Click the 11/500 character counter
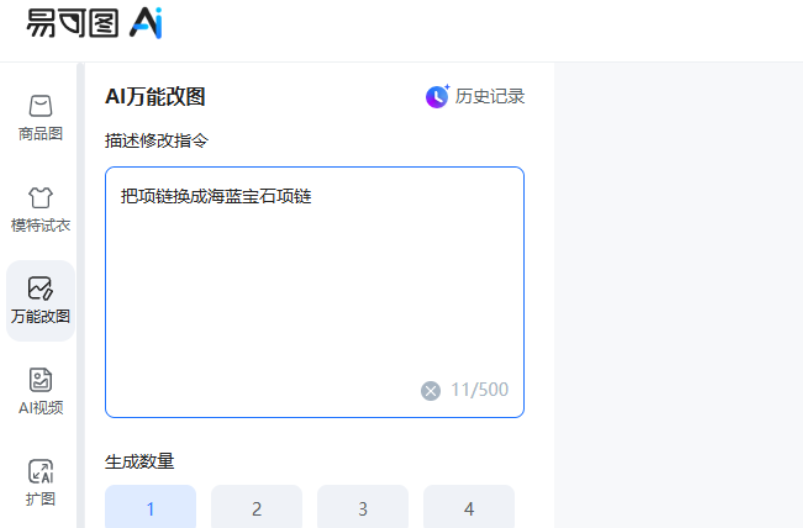803x531 pixels. pos(479,390)
